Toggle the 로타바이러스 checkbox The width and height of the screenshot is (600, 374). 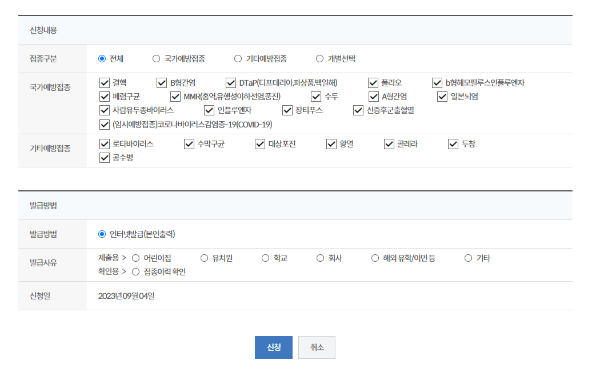(104, 144)
